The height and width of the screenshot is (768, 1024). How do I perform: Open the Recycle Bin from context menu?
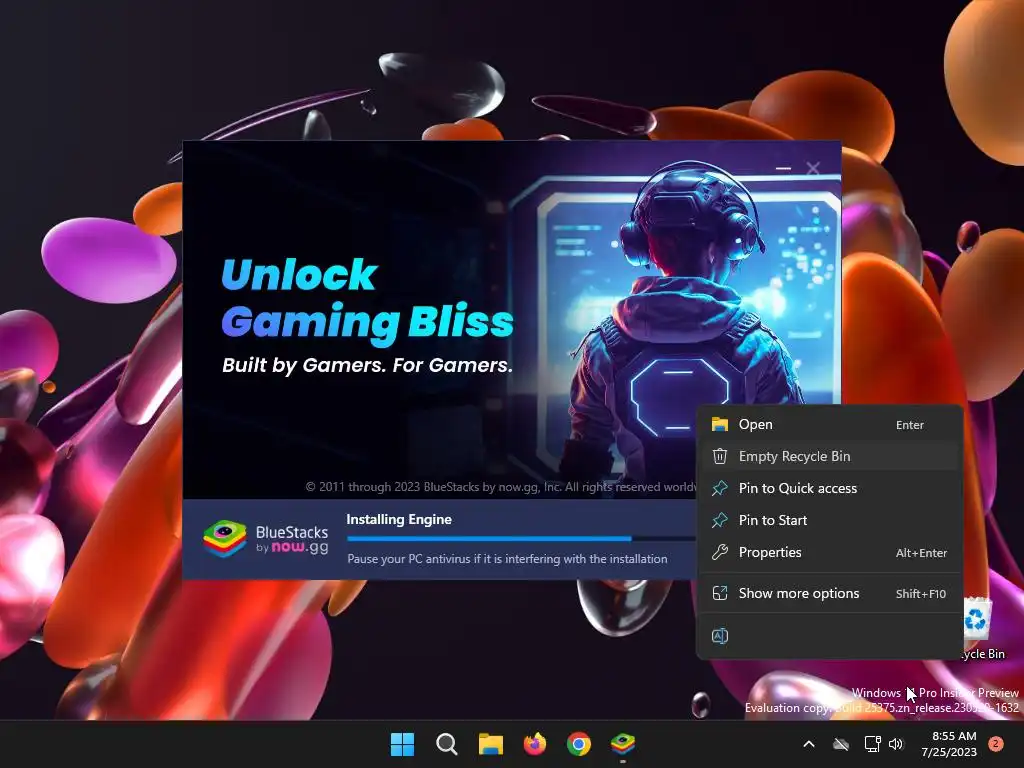[x=829, y=424]
